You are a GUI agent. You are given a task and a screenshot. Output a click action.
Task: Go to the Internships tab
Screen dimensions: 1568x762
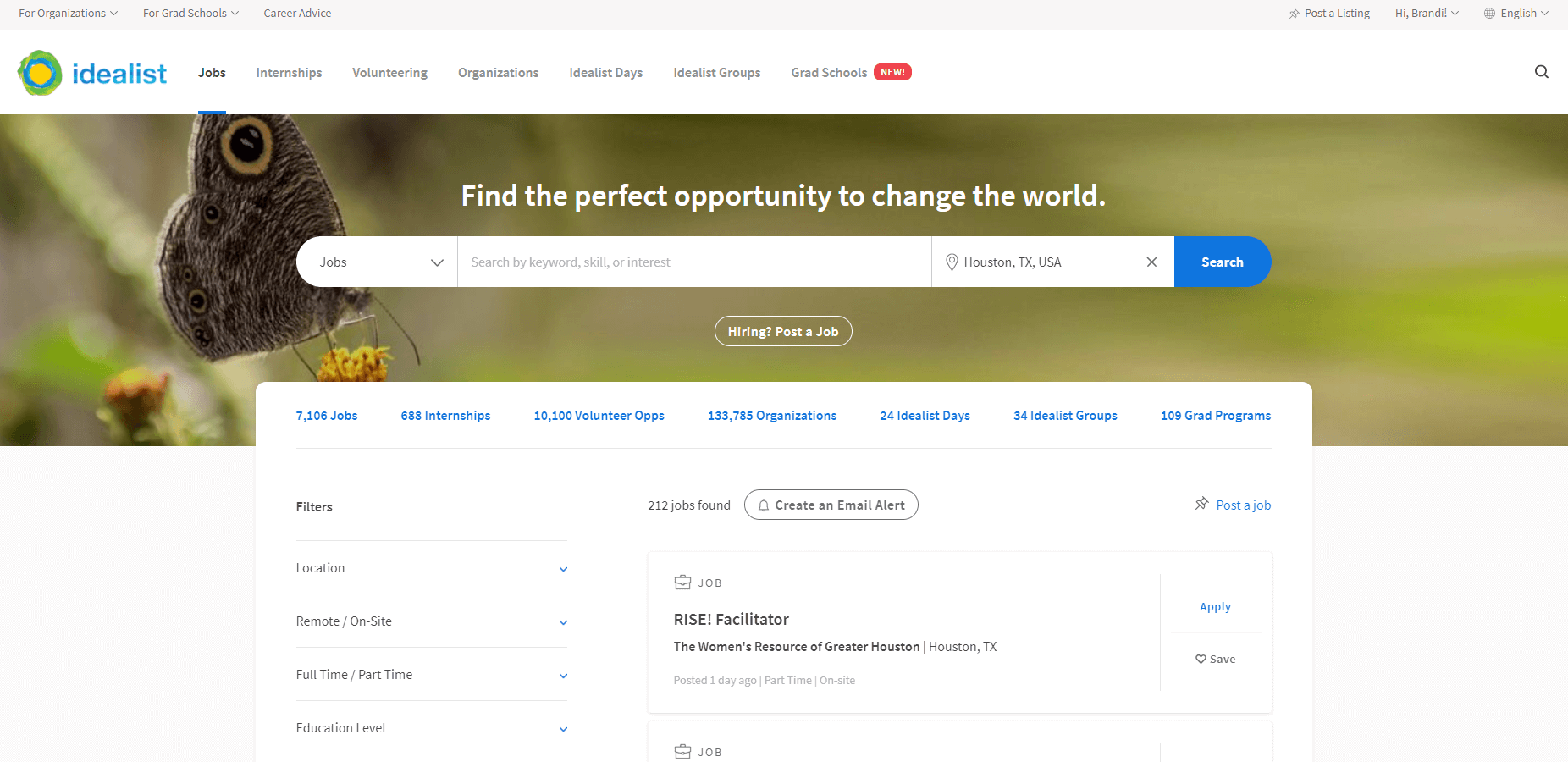pyautogui.click(x=289, y=73)
